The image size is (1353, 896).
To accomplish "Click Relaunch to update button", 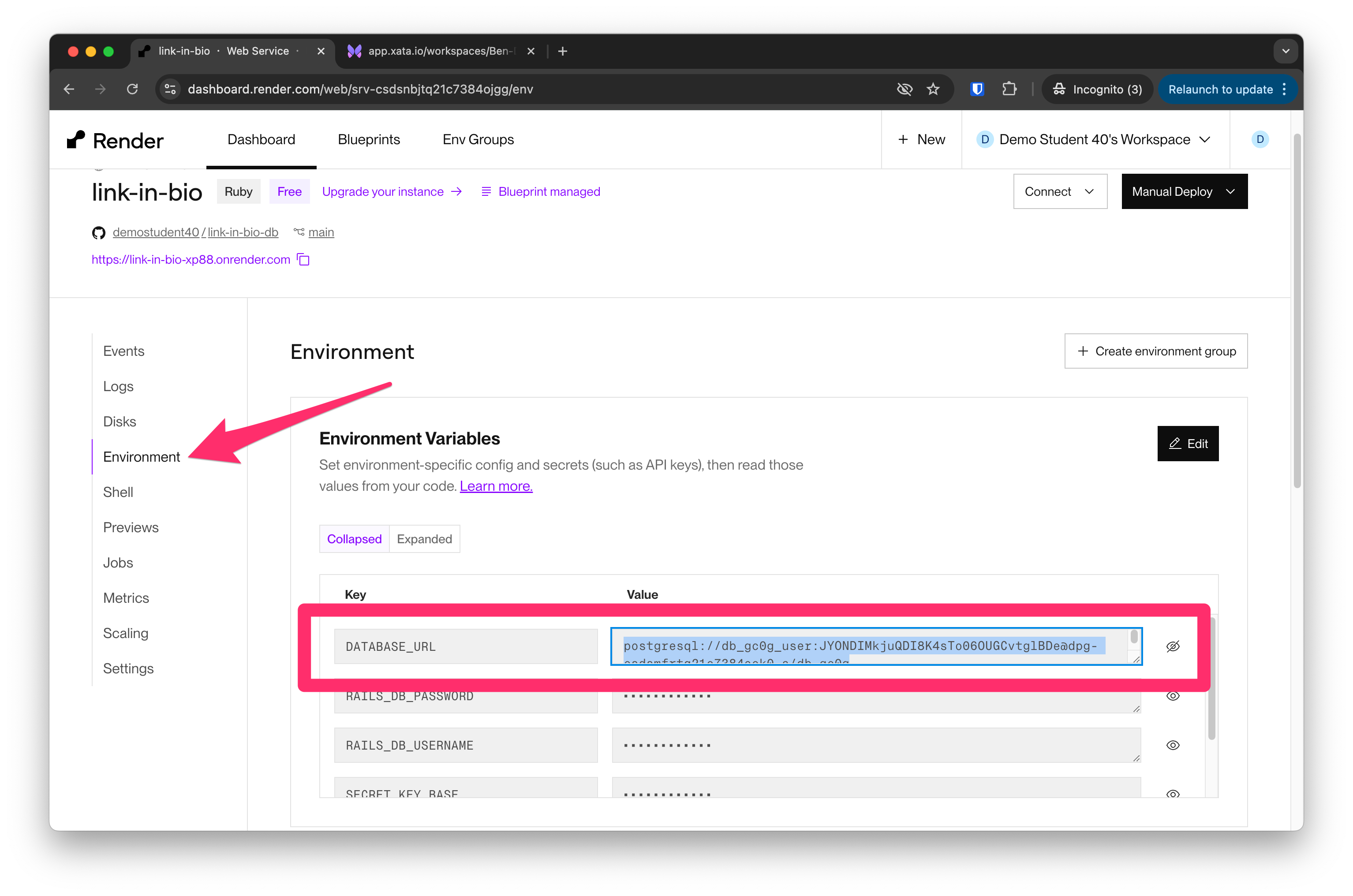I will coord(1220,89).
